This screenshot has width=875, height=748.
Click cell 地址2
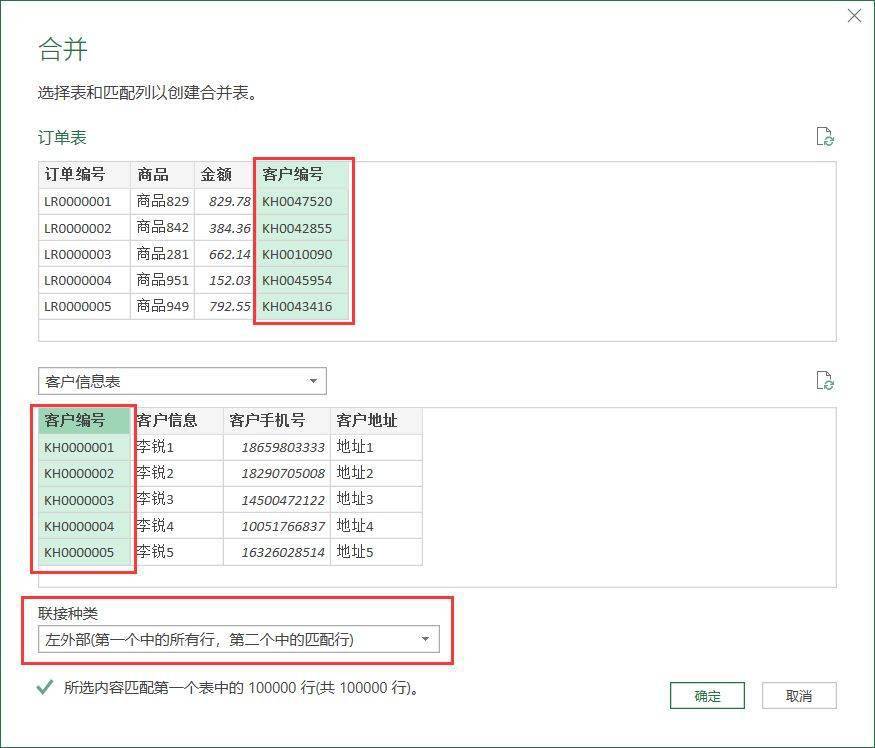(x=376, y=474)
